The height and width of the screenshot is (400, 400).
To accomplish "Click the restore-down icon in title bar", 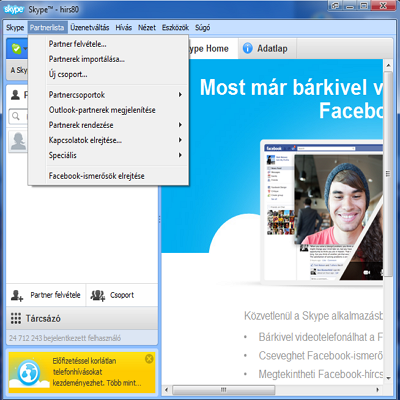I will pos(336,6).
